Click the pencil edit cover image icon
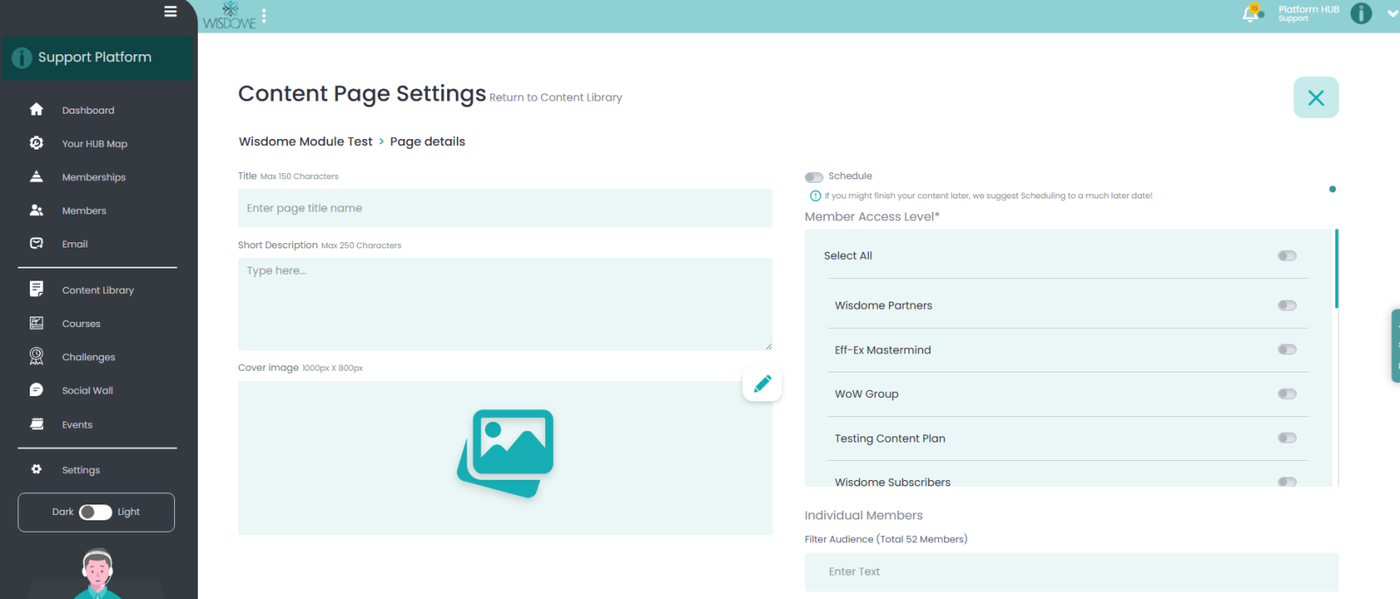 click(762, 383)
